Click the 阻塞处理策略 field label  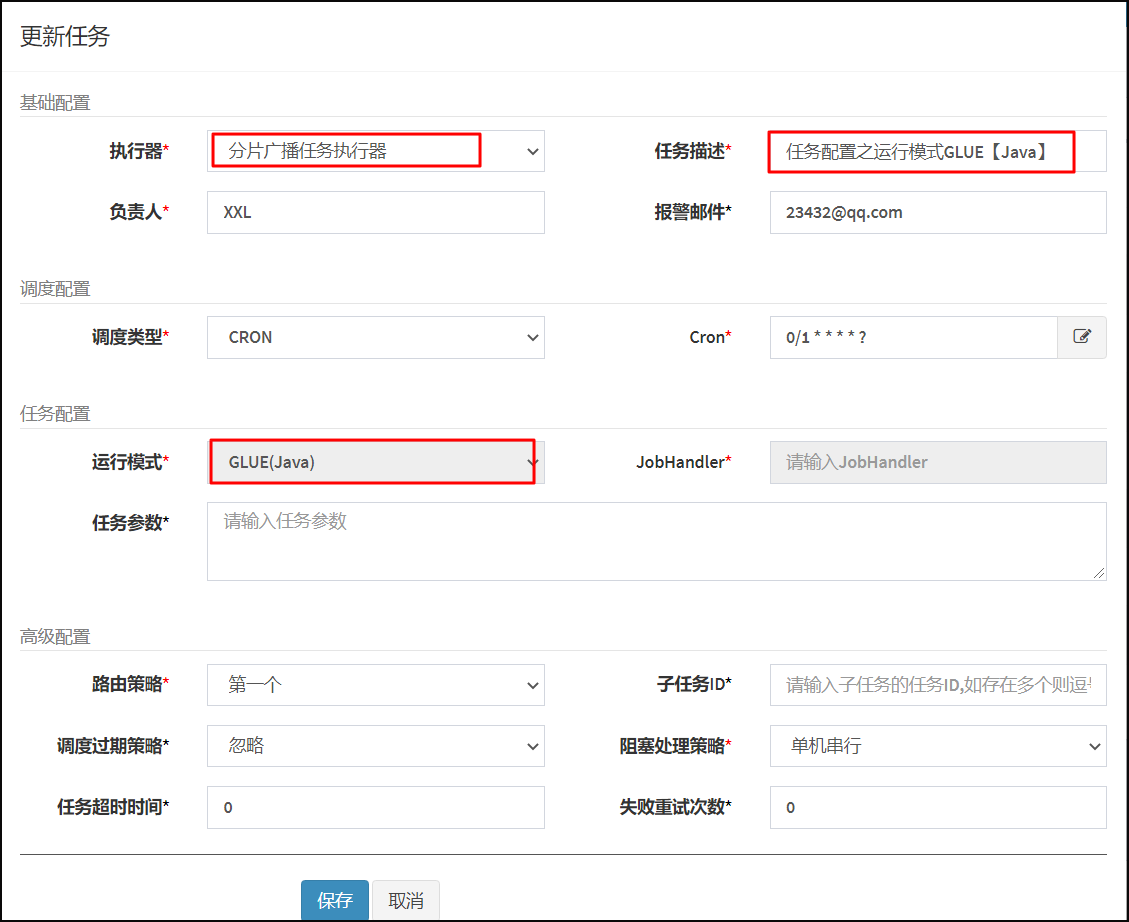coord(675,746)
